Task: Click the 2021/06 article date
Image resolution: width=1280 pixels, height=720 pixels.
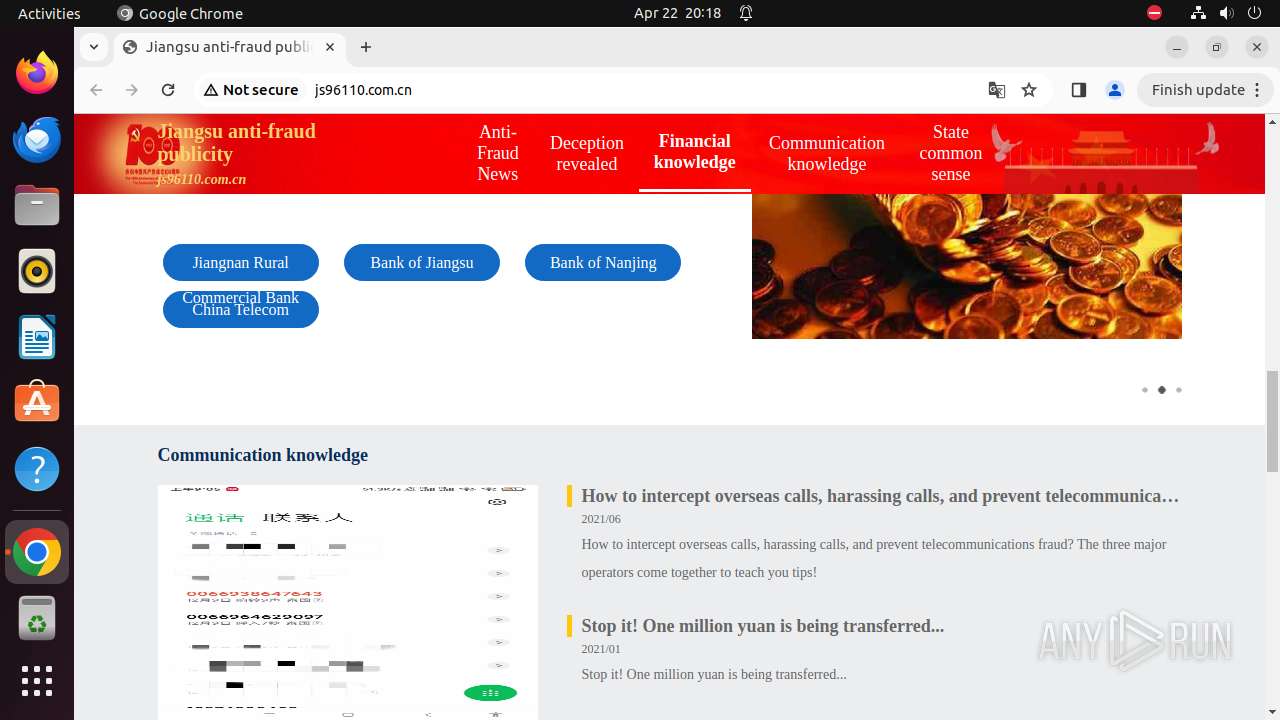Action: [x=601, y=519]
